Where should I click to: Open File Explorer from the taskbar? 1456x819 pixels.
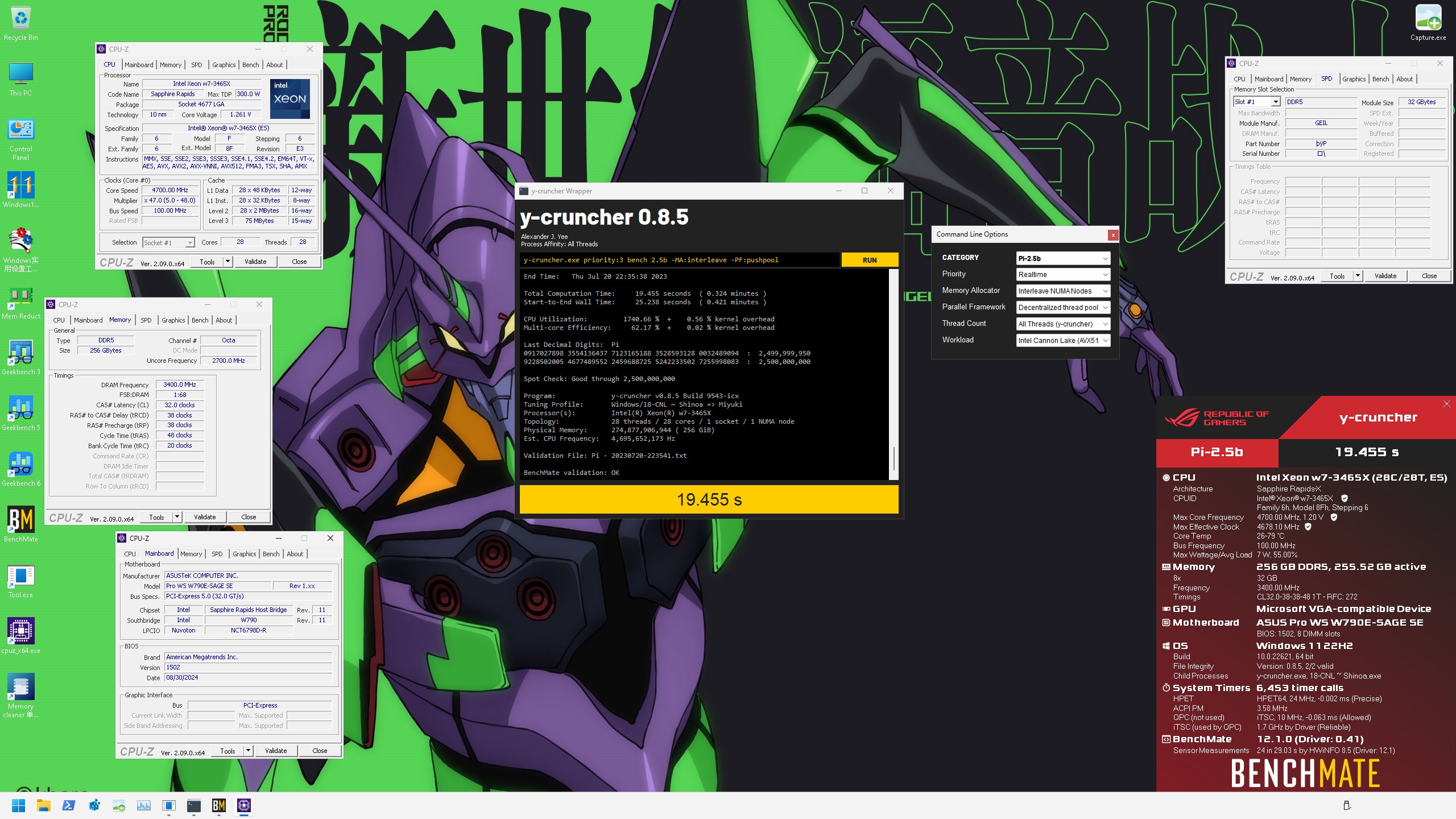(44, 805)
